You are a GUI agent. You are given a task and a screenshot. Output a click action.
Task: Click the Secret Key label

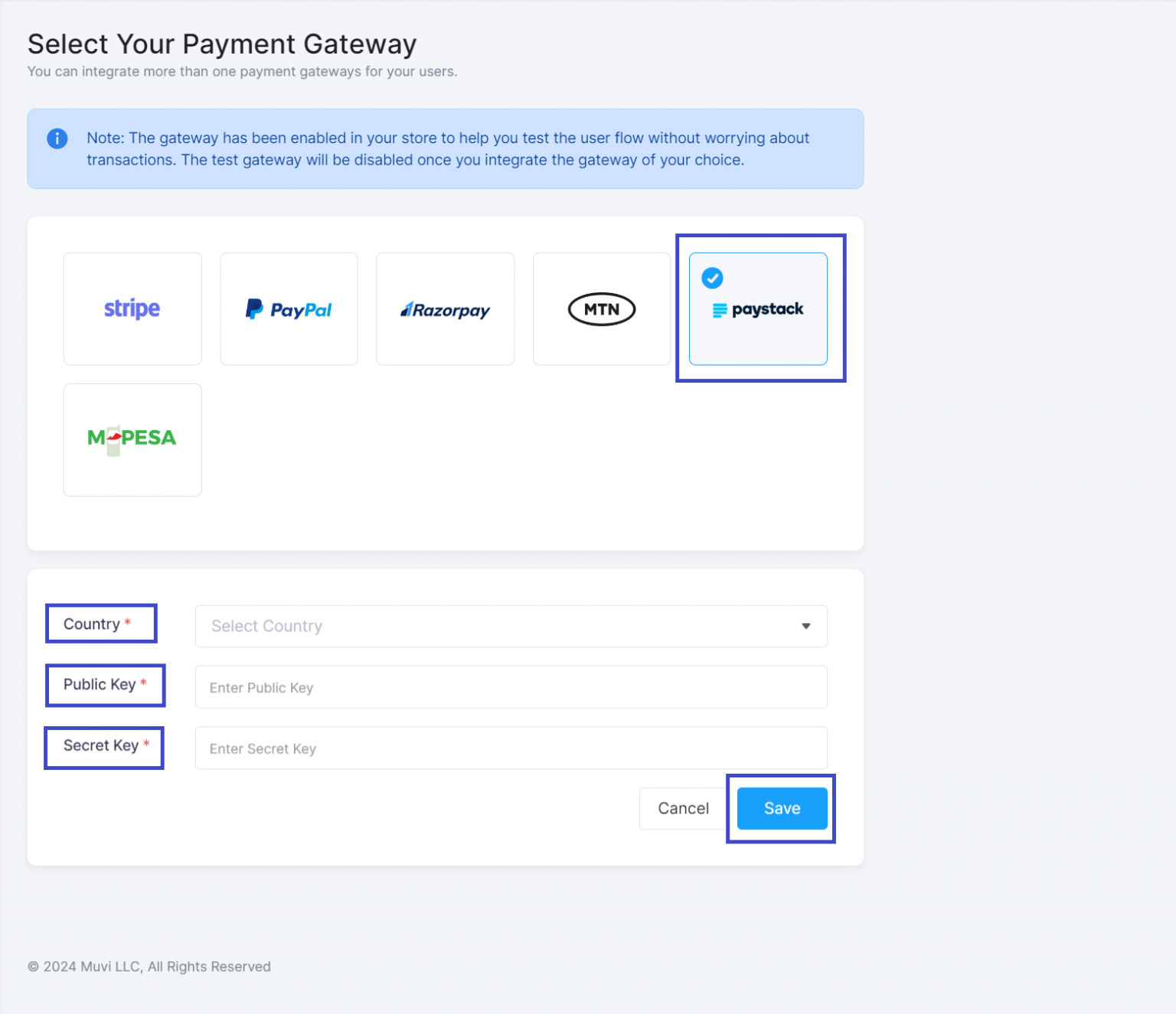[101, 745]
